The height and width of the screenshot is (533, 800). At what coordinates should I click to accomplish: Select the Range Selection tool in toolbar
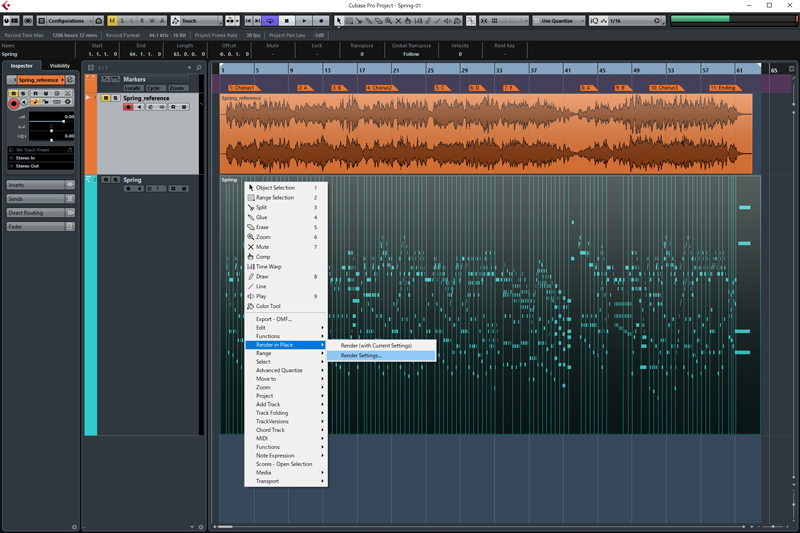click(x=349, y=21)
